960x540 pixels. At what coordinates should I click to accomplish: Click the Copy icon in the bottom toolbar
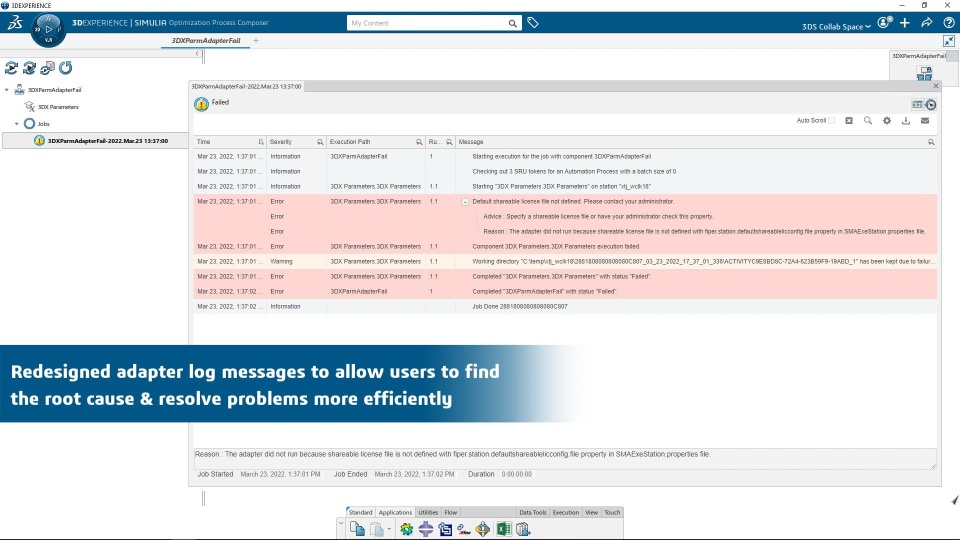(x=357, y=529)
